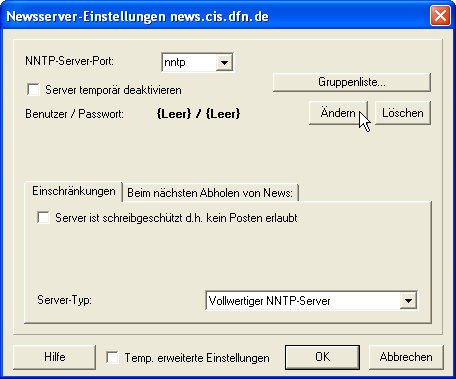Expand the Server-Typ dropdown arrow
Image resolution: width=456 pixels, height=379 pixels.
tap(408, 301)
